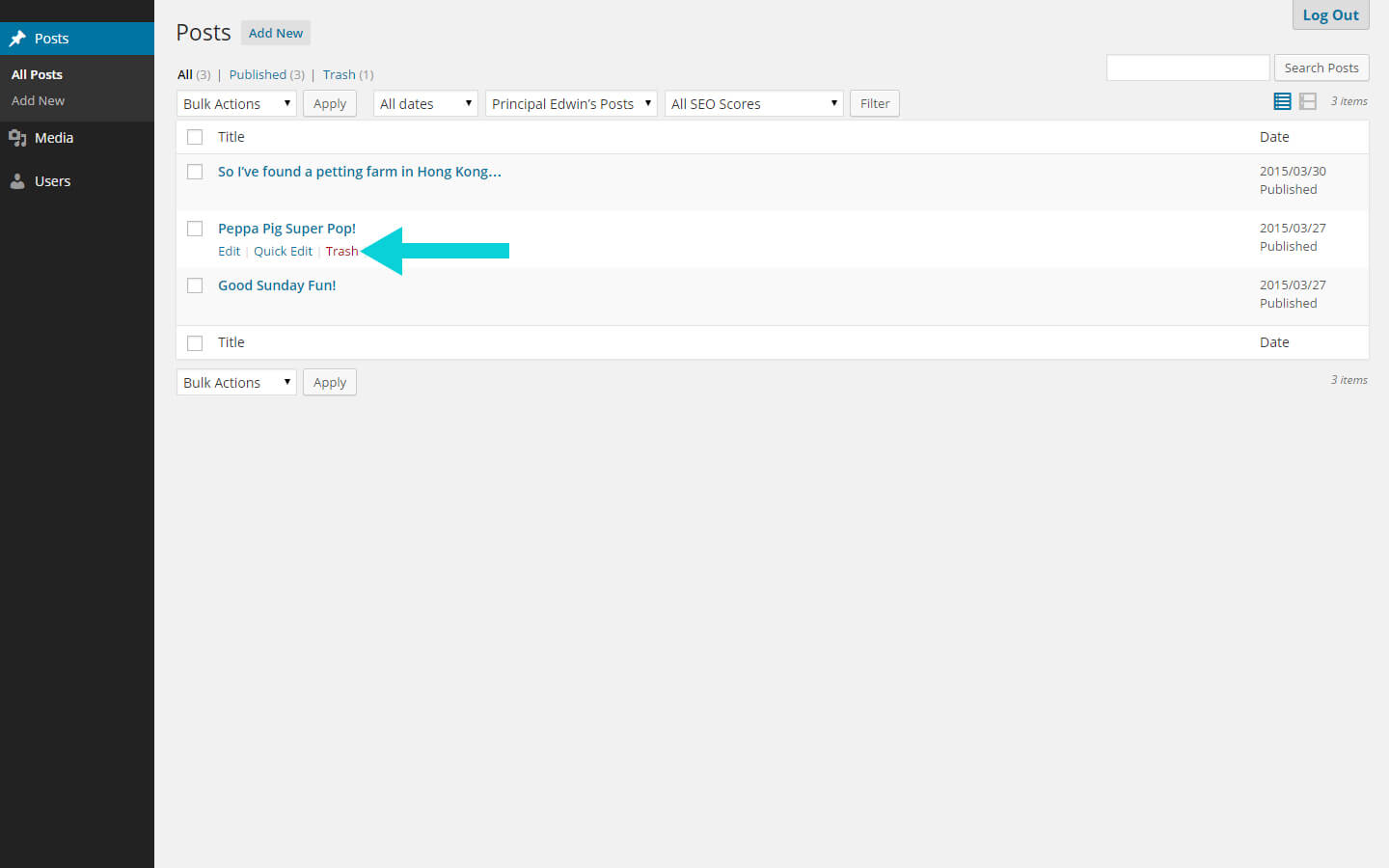The height and width of the screenshot is (868, 1389).
Task: Click the Users icon in sidebar
Action: coord(19,180)
